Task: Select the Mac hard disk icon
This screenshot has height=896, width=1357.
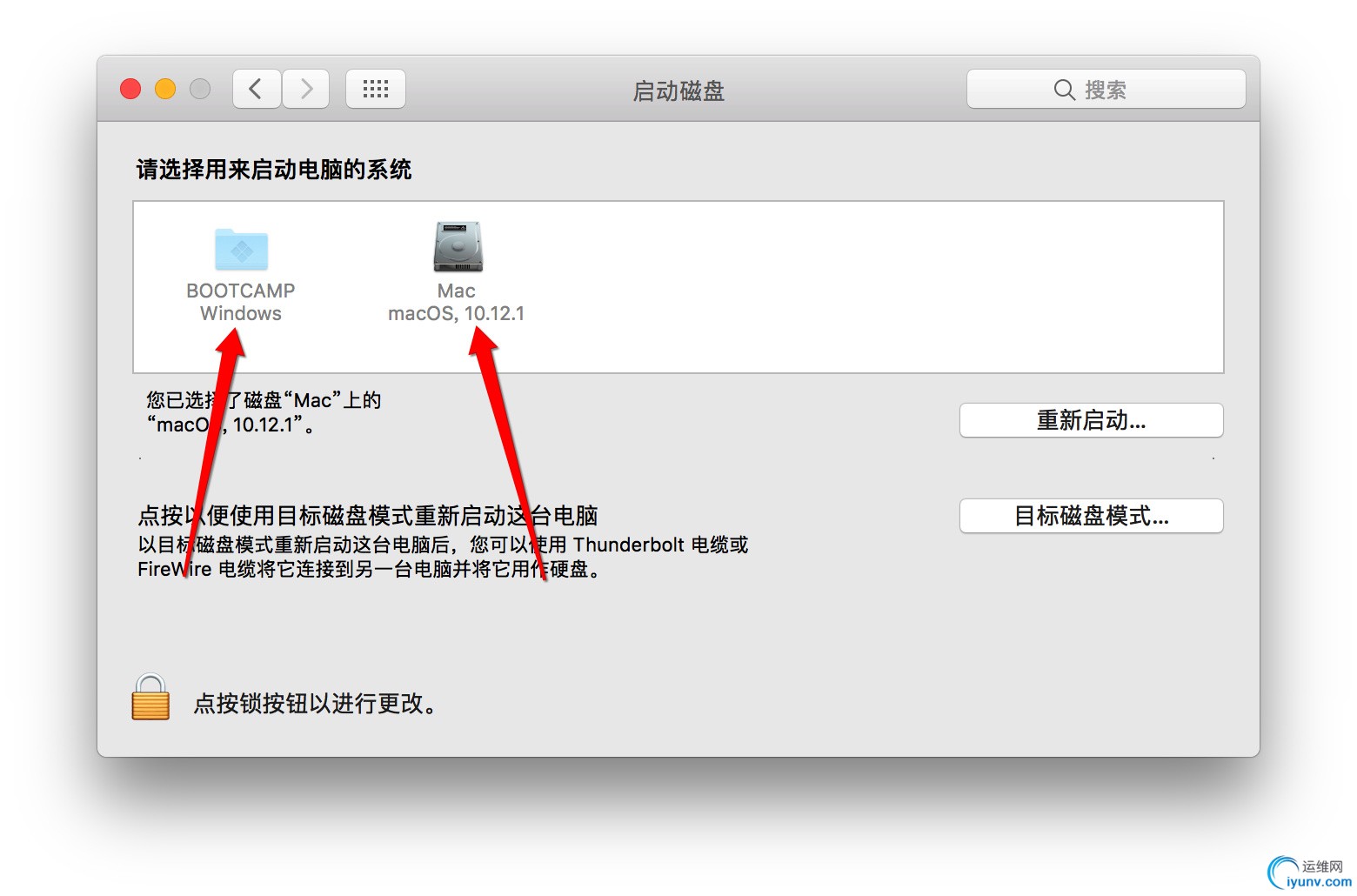Action: (x=458, y=247)
